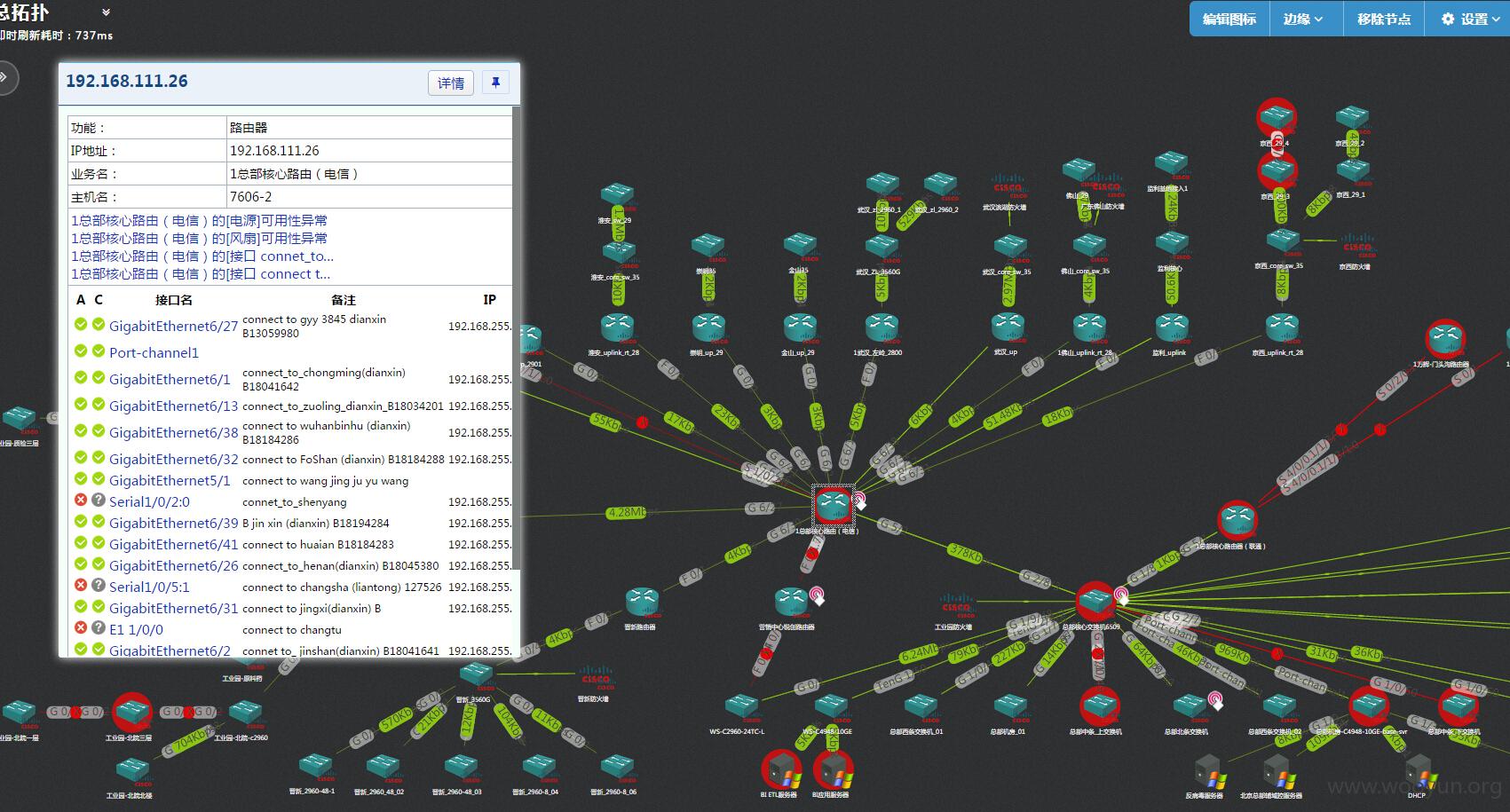Click the hostname value 7606-2
1510x812 pixels.
[x=251, y=197]
